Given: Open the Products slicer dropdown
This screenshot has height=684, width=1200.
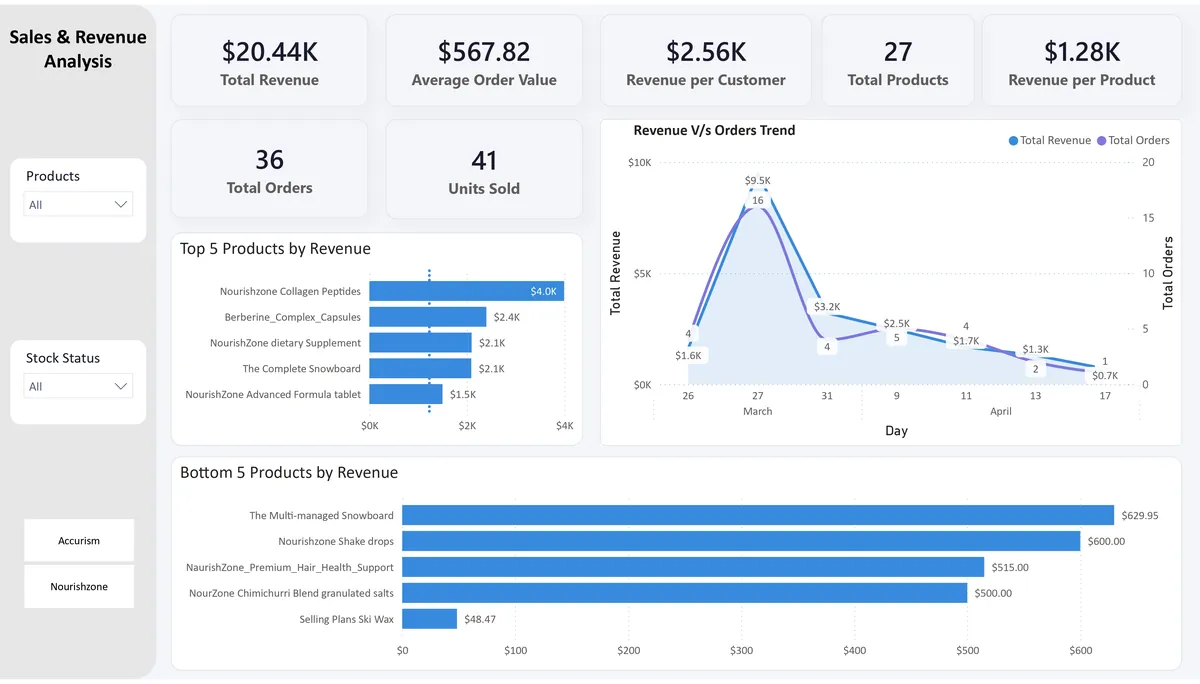Looking at the screenshot, I should click(78, 204).
